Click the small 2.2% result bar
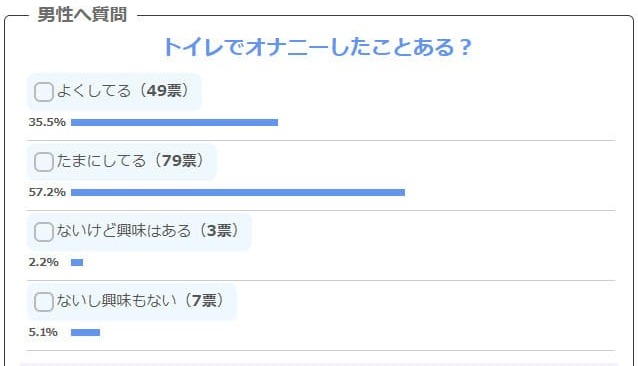The height and width of the screenshot is (366, 638). (77, 262)
